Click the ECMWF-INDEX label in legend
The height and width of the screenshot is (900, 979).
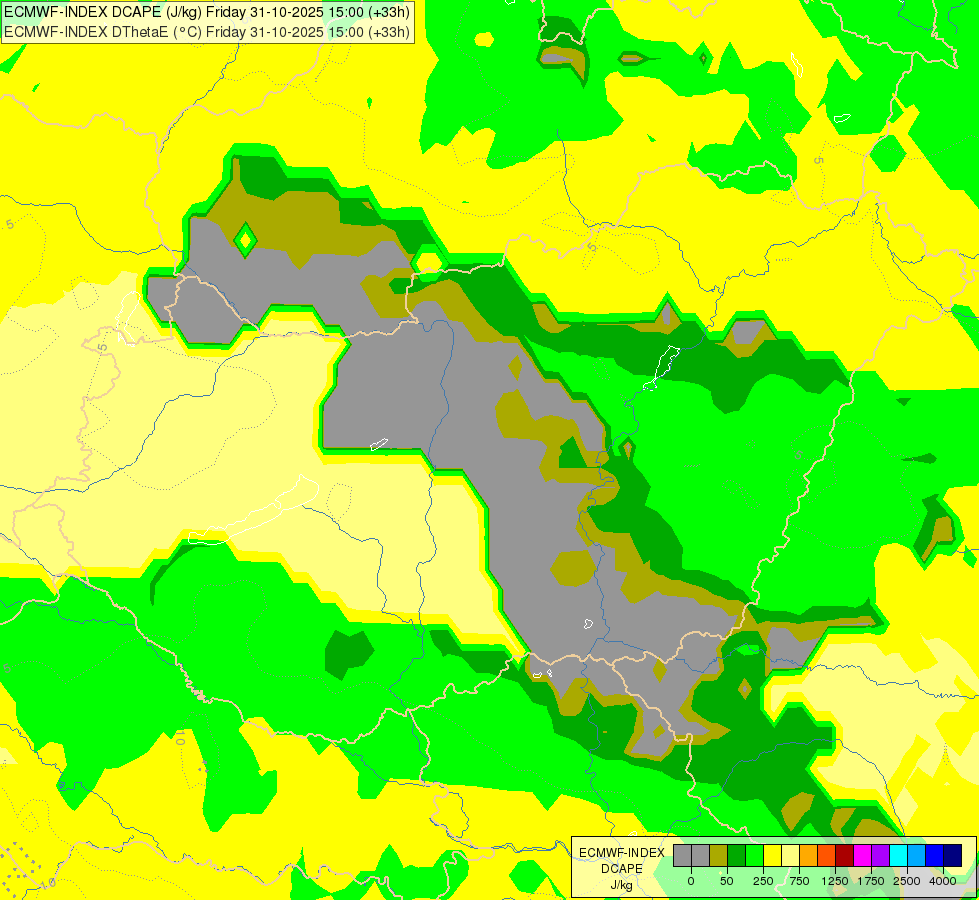point(622,853)
